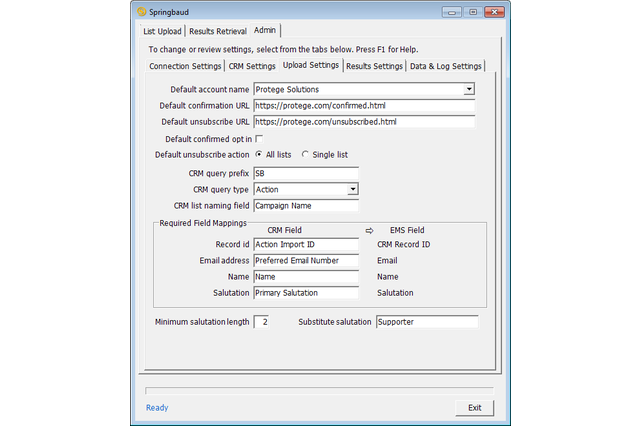The height and width of the screenshot is (426, 640).
Task: Switch to Results Settings tab
Action: (x=373, y=66)
